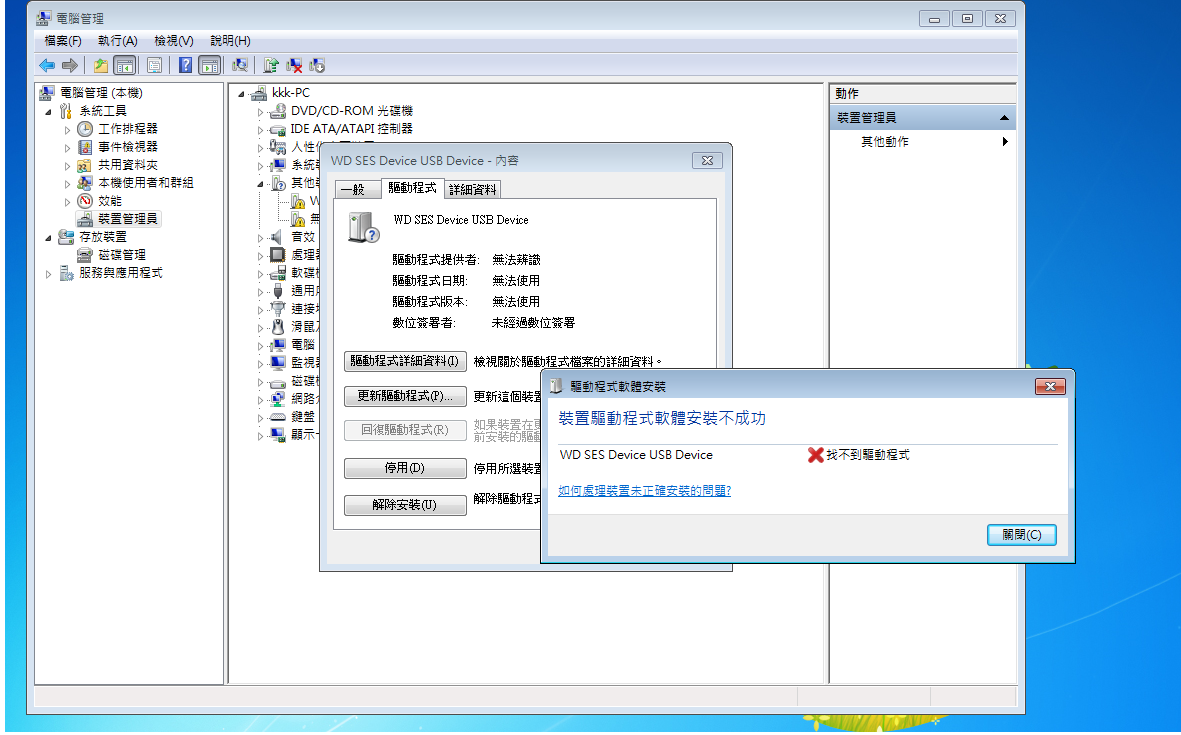The image size is (1181, 735).
Task: Click the 工作排程器 clock icon
Action: (x=85, y=129)
